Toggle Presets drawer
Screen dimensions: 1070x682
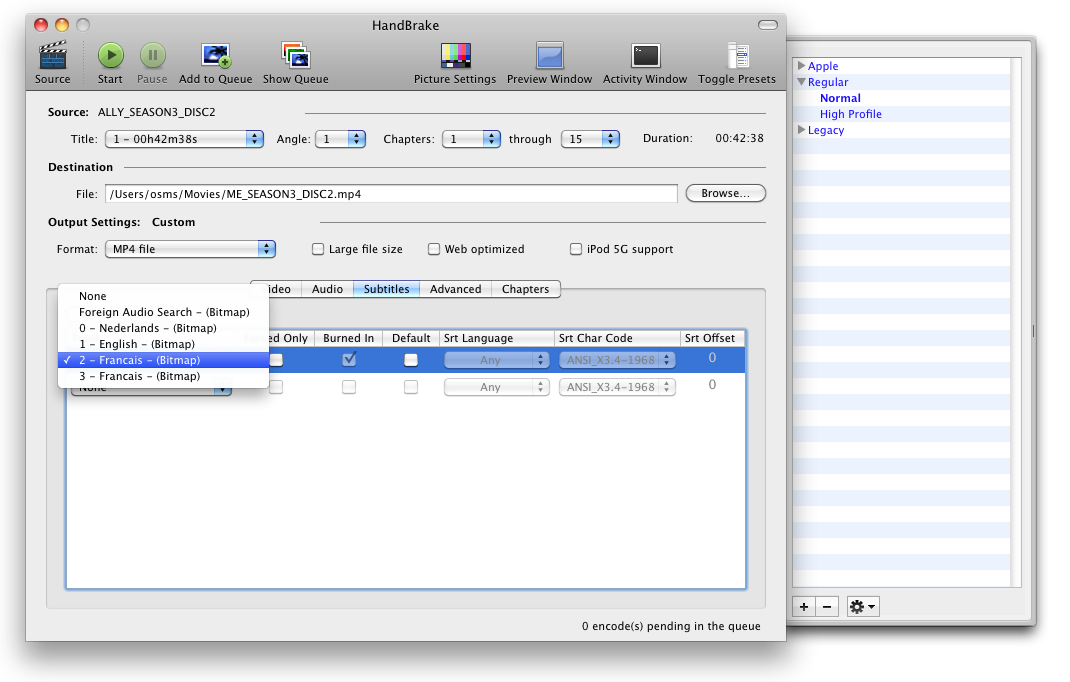click(x=737, y=56)
